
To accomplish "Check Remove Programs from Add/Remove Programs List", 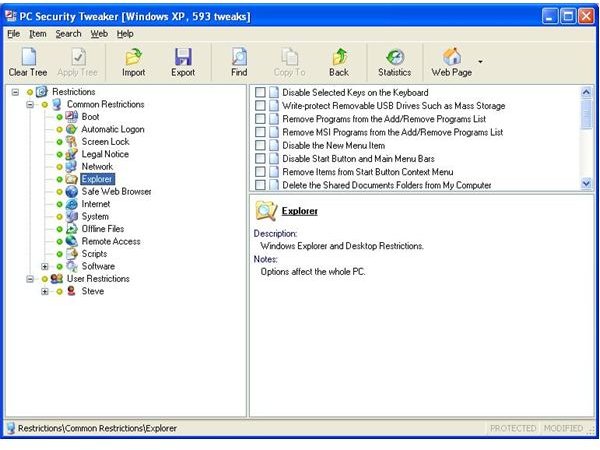I will click(260, 119).
